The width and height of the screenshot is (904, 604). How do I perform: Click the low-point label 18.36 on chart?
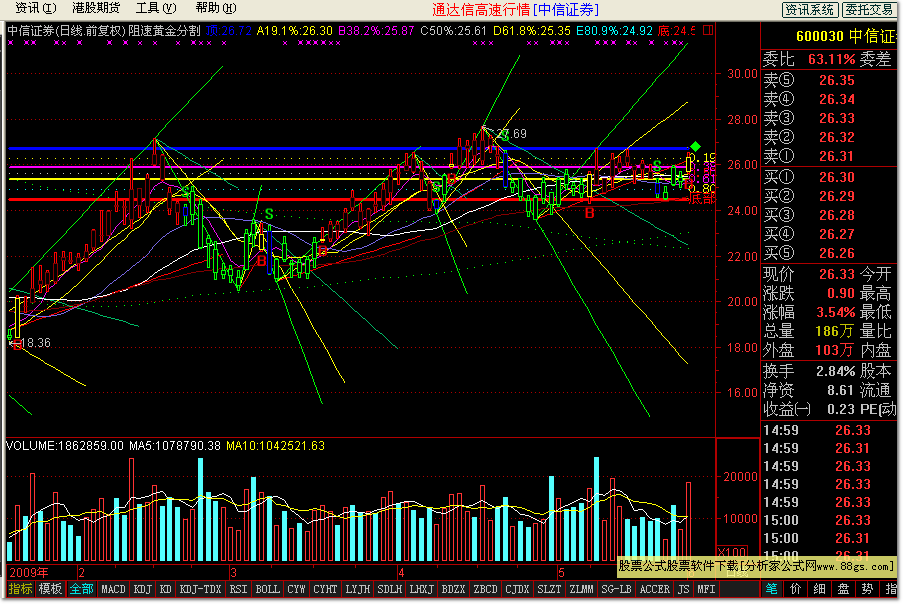coord(36,343)
